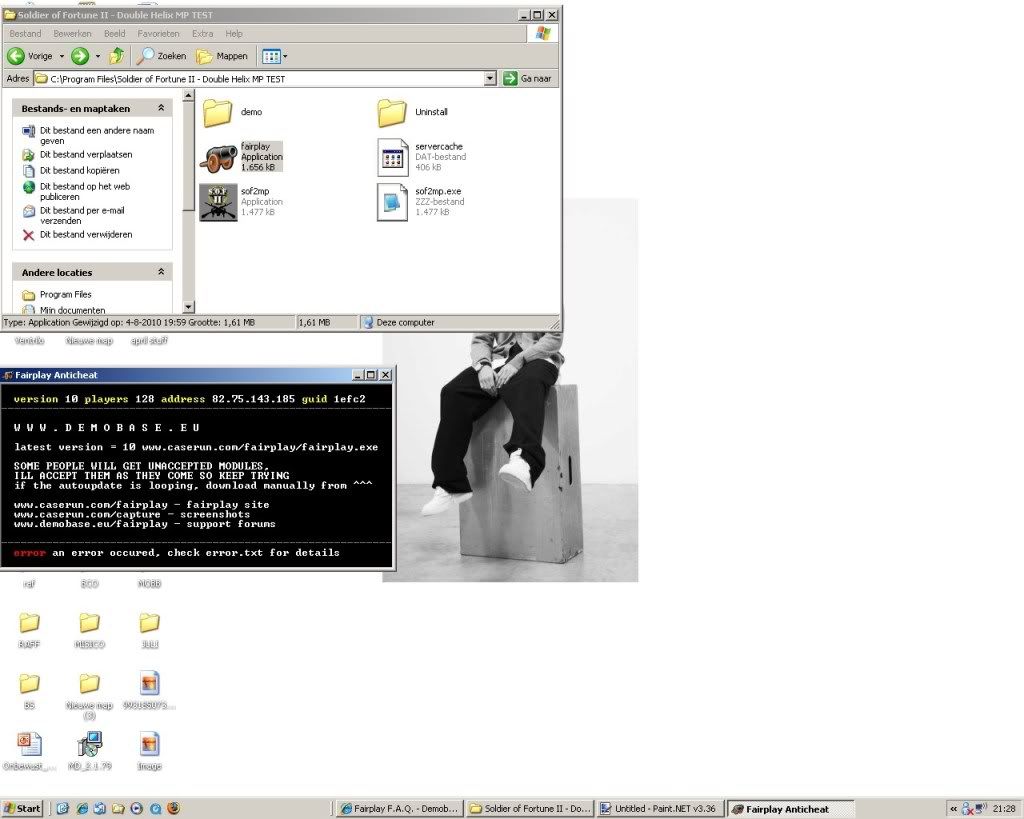The width and height of the screenshot is (1024, 819).
Task: Open the Uninstall folder
Action: [x=392, y=112]
